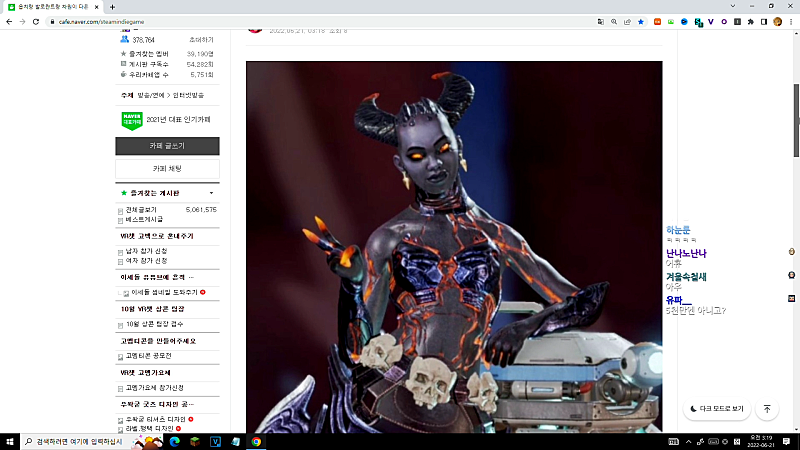The image size is (800, 450).
Task: Click the page zoom magnifier icon
Action: coord(614,22)
